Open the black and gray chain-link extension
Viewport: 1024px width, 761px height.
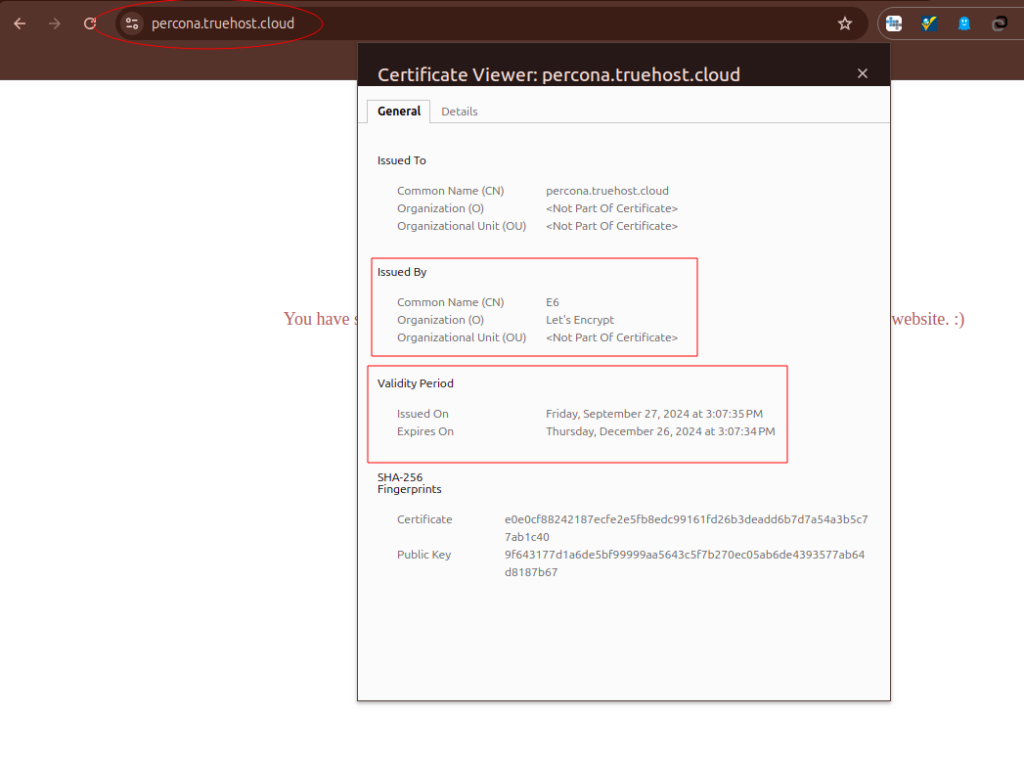[999, 24]
